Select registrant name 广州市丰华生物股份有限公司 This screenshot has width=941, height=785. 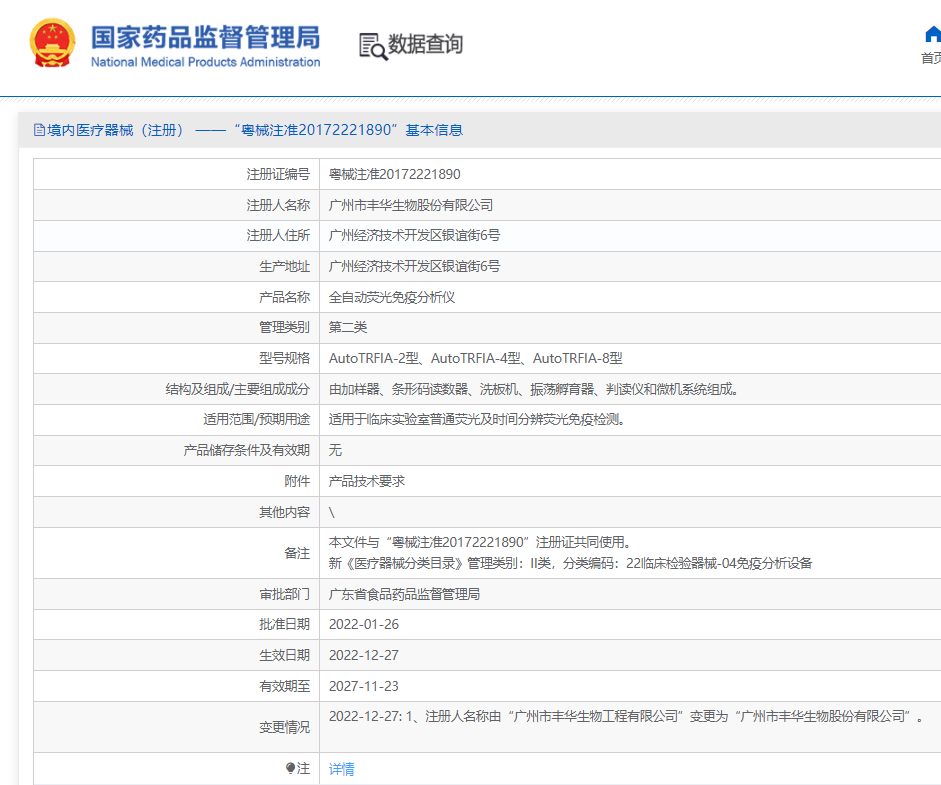tap(411, 205)
